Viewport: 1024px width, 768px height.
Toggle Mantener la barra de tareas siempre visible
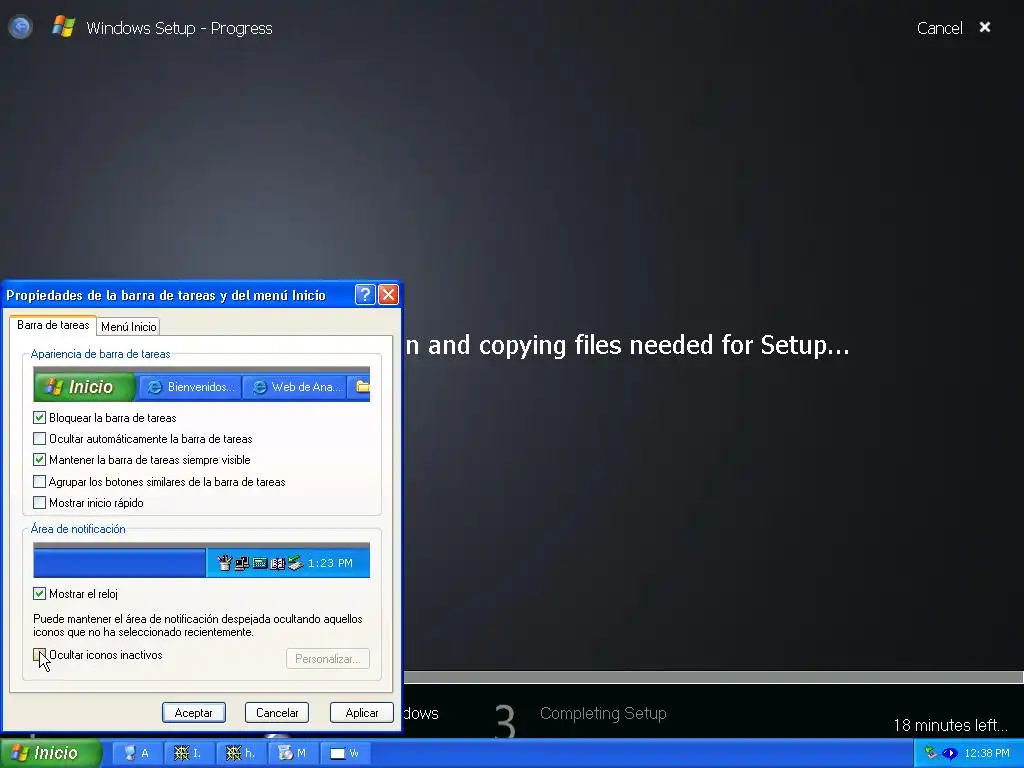39,460
